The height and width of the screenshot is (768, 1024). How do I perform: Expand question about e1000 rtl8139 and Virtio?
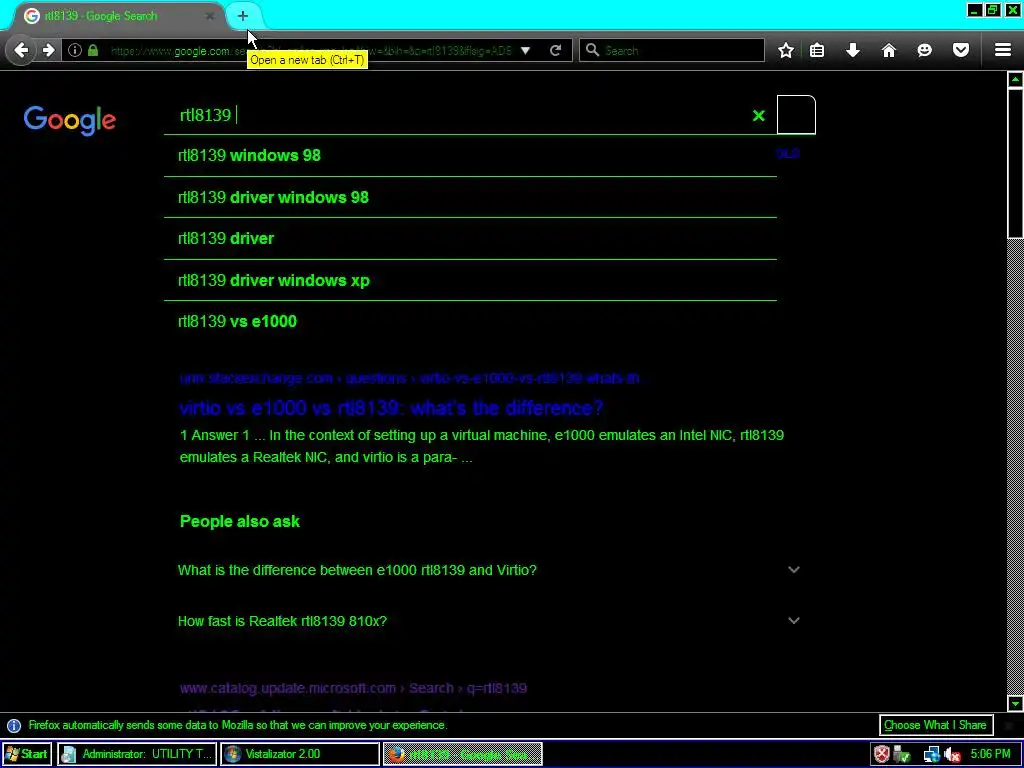488,570
